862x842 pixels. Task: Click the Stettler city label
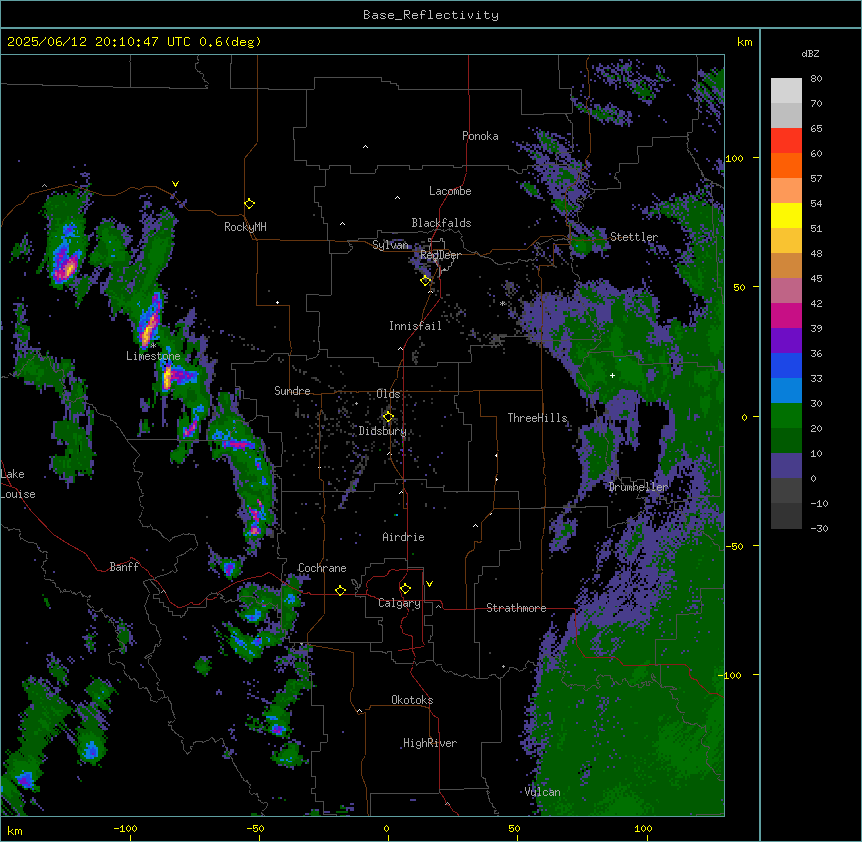(x=634, y=237)
